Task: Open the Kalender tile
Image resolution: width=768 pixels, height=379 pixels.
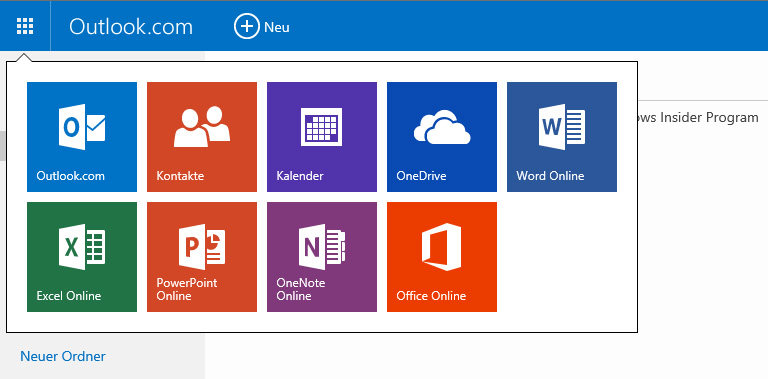Action: (x=322, y=137)
